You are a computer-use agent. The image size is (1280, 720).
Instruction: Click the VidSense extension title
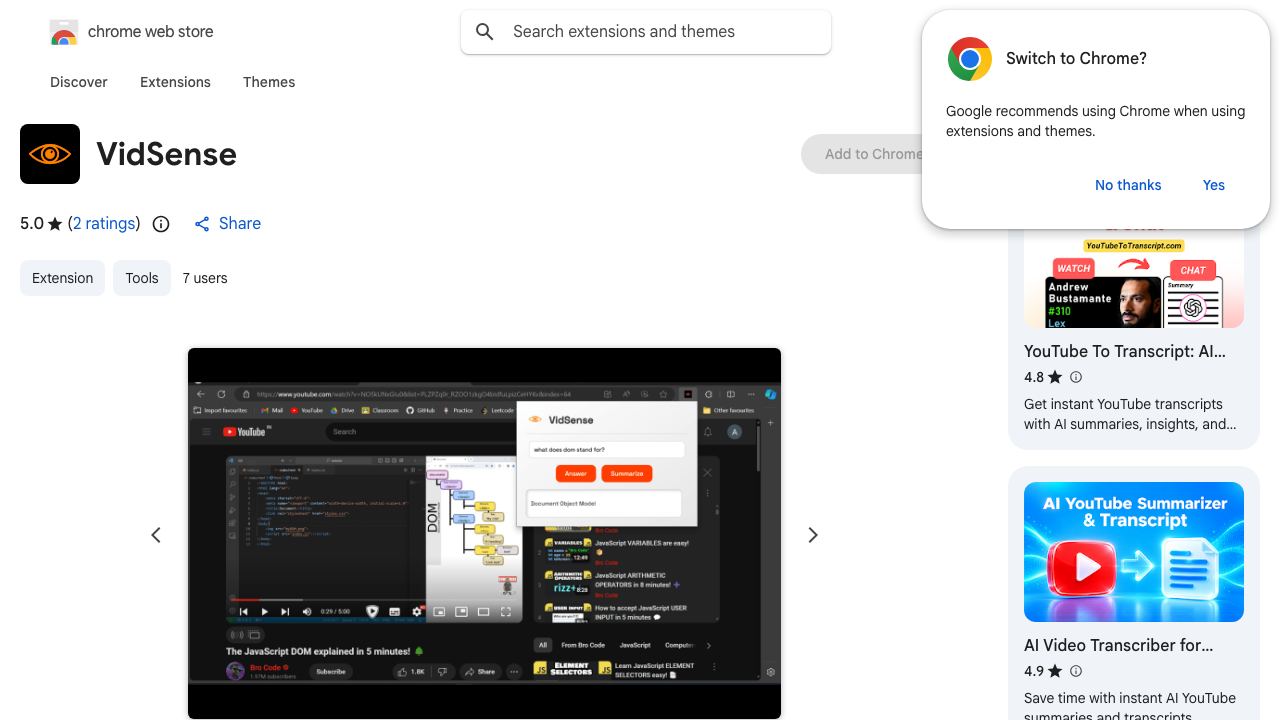point(167,154)
